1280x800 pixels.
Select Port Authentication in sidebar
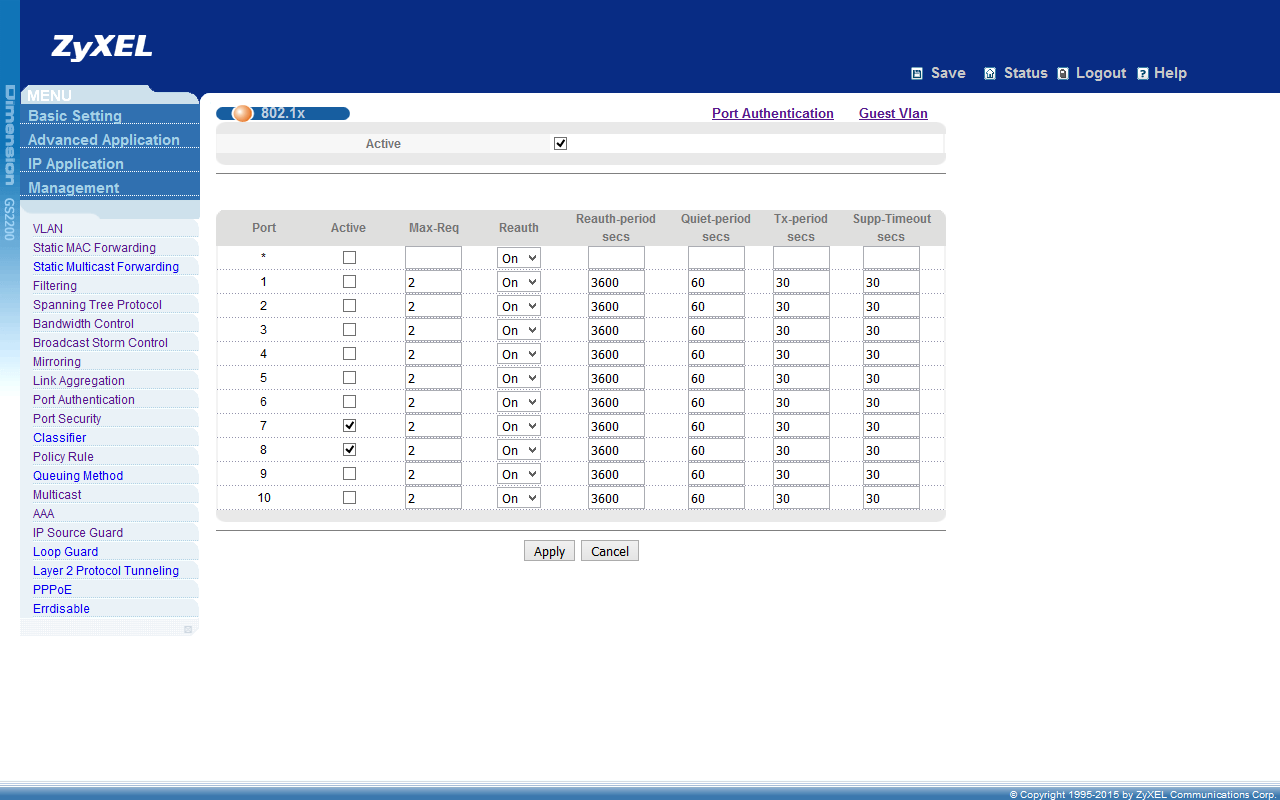(x=84, y=400)
